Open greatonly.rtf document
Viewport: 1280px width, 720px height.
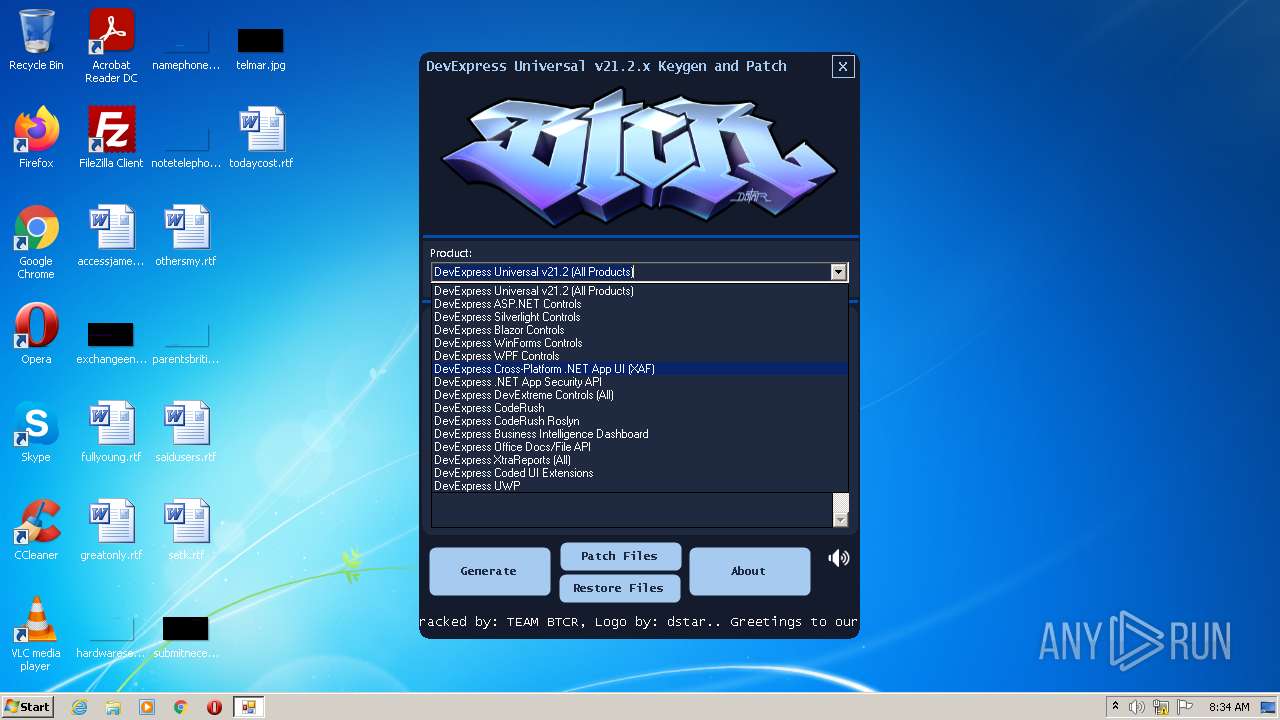[111, 530]
